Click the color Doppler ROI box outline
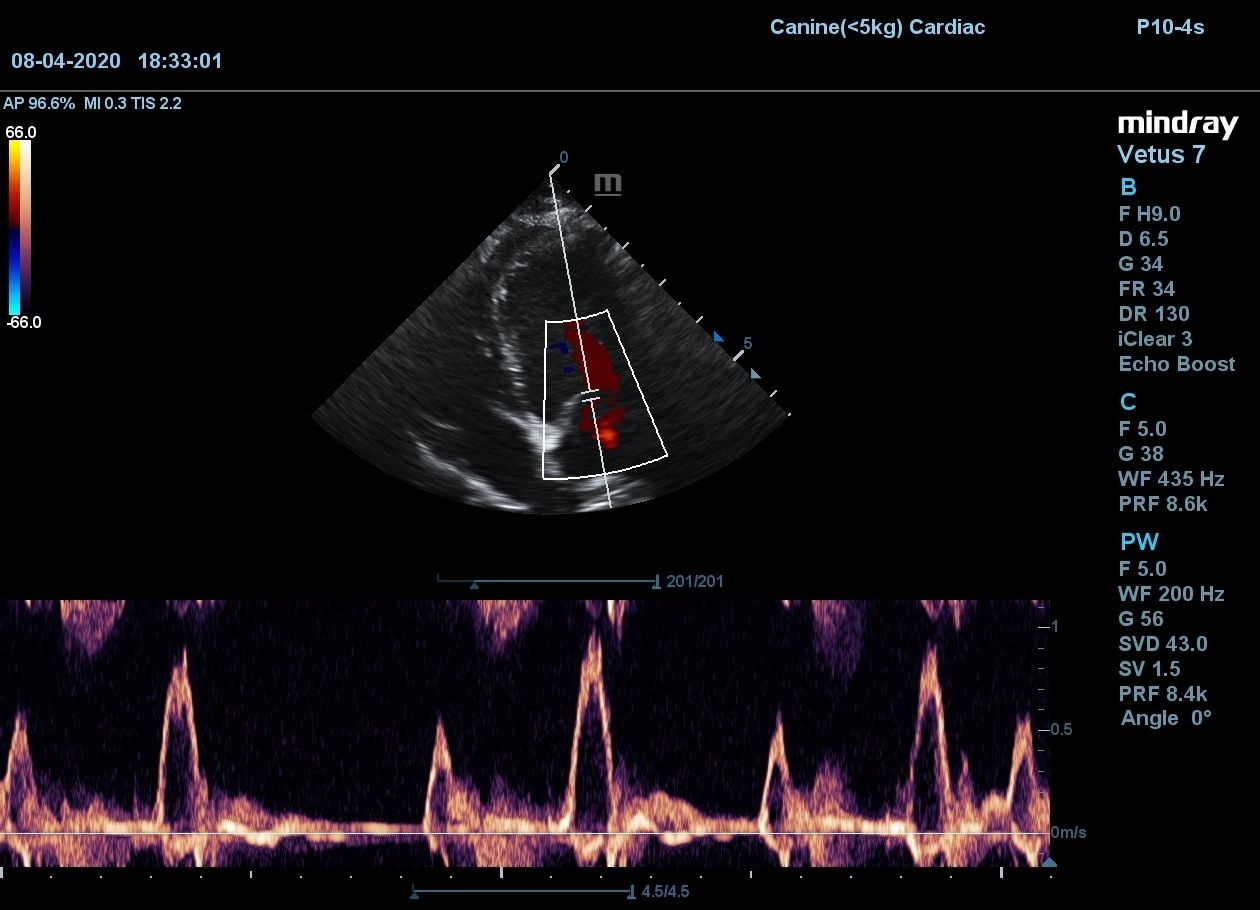Viewport: 1260px width, 910px height. click(x=545, y=400)
